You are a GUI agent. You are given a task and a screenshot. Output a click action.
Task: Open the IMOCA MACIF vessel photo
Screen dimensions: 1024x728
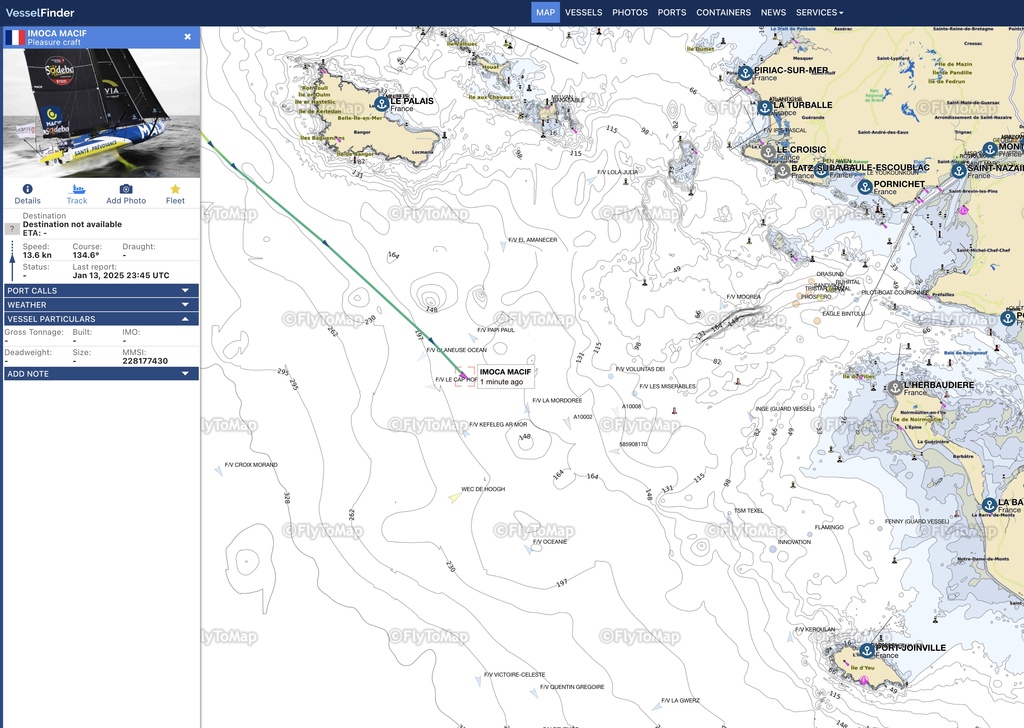point(101,113)
